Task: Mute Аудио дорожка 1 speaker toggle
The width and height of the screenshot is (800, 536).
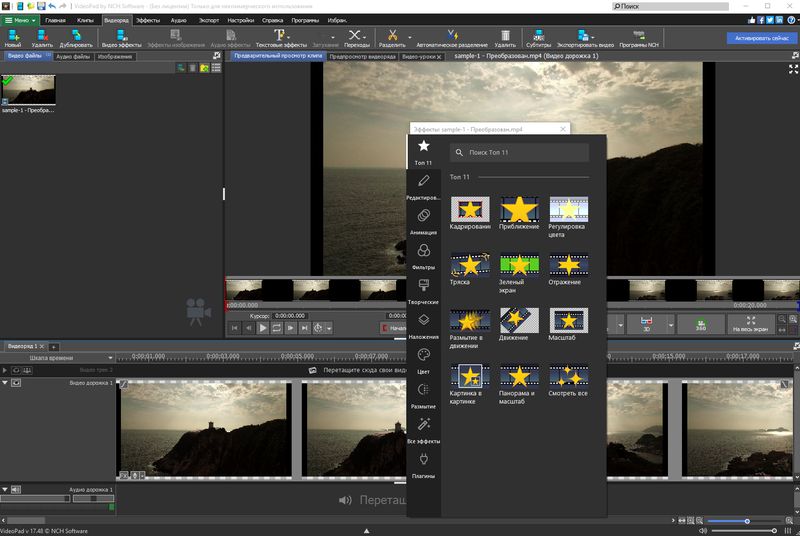Action: (16, 489)
